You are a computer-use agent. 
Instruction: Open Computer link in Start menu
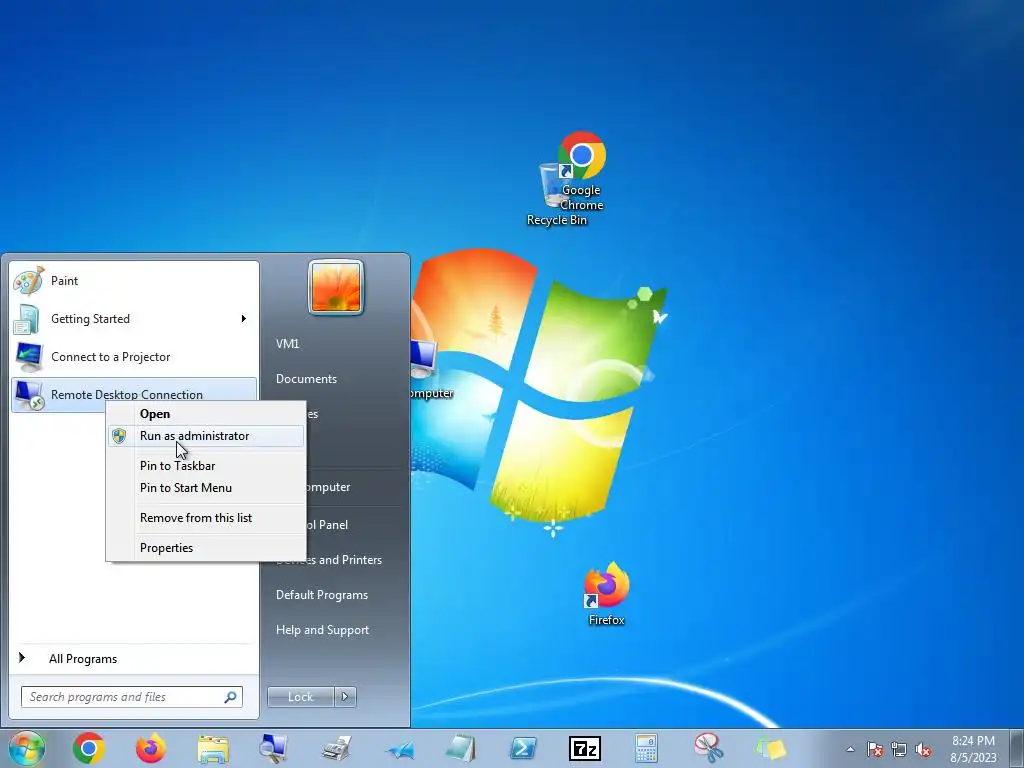[x=328, y=487]
